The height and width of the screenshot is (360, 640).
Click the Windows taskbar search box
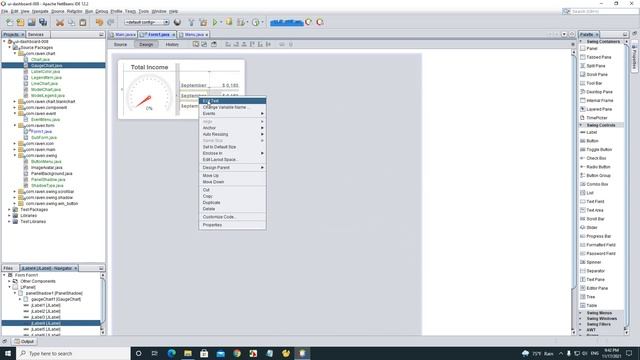pos(73,353)
